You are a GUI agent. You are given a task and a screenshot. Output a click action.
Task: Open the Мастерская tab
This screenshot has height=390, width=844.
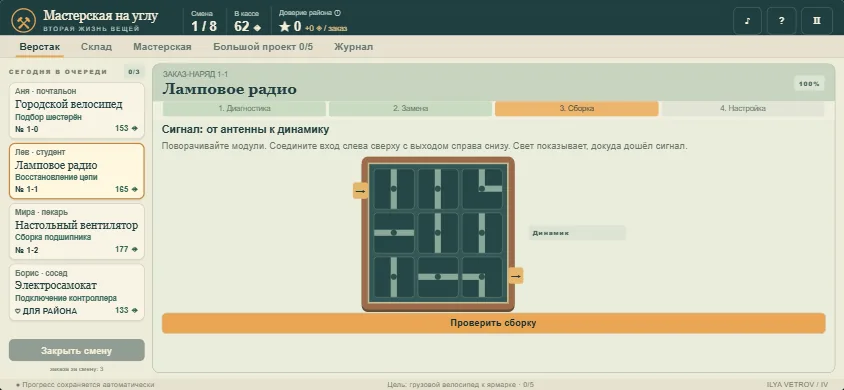pos(162,47)
